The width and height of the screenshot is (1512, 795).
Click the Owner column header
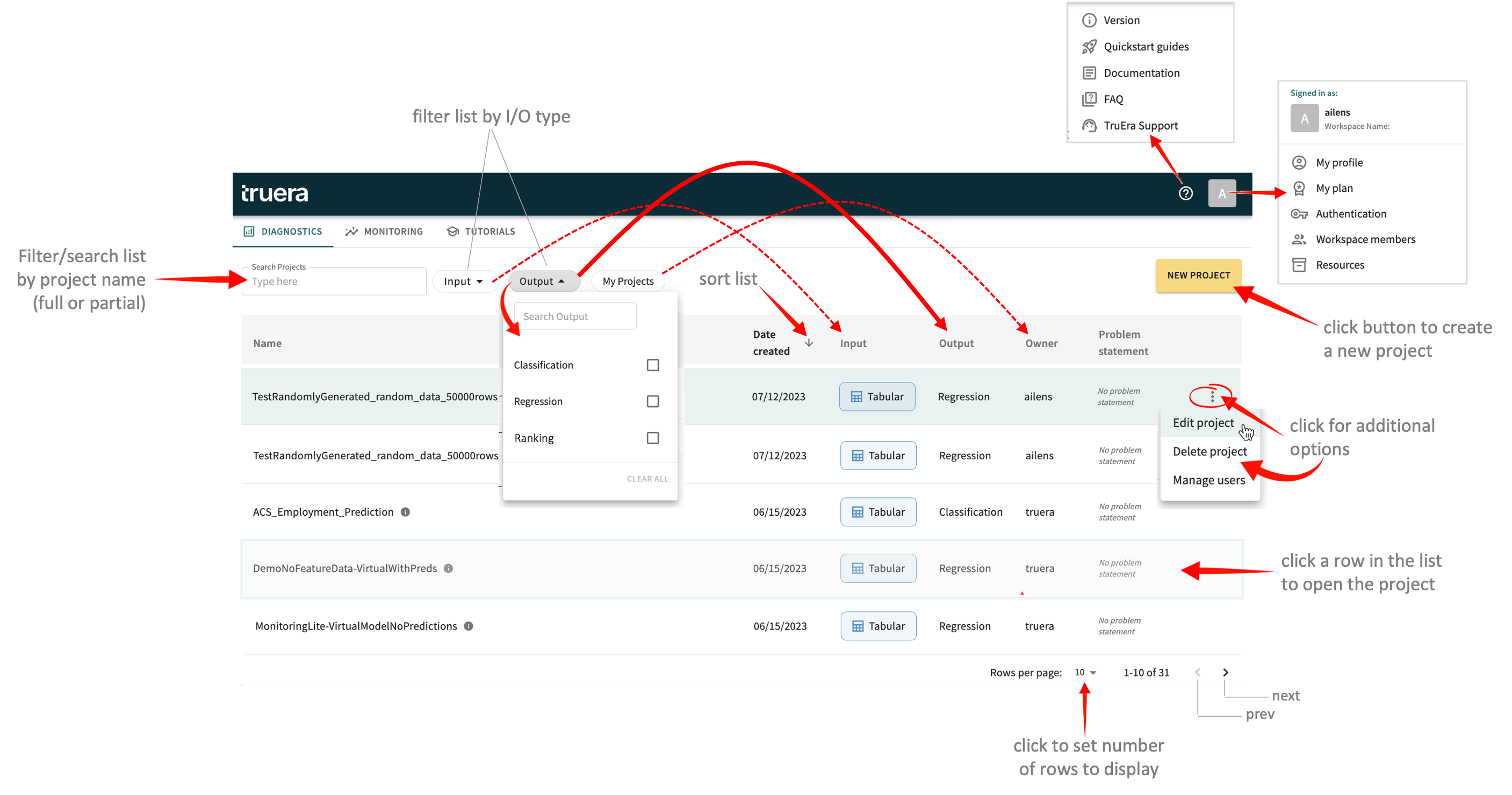[1041, 343]
